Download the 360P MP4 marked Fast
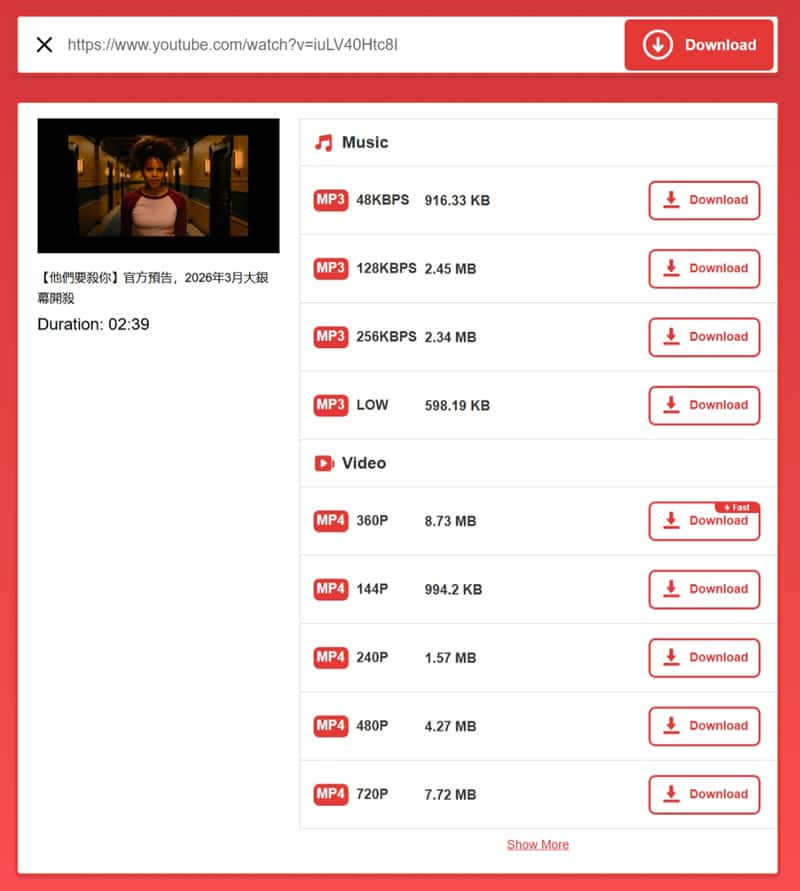 click(x=704, y=521)
